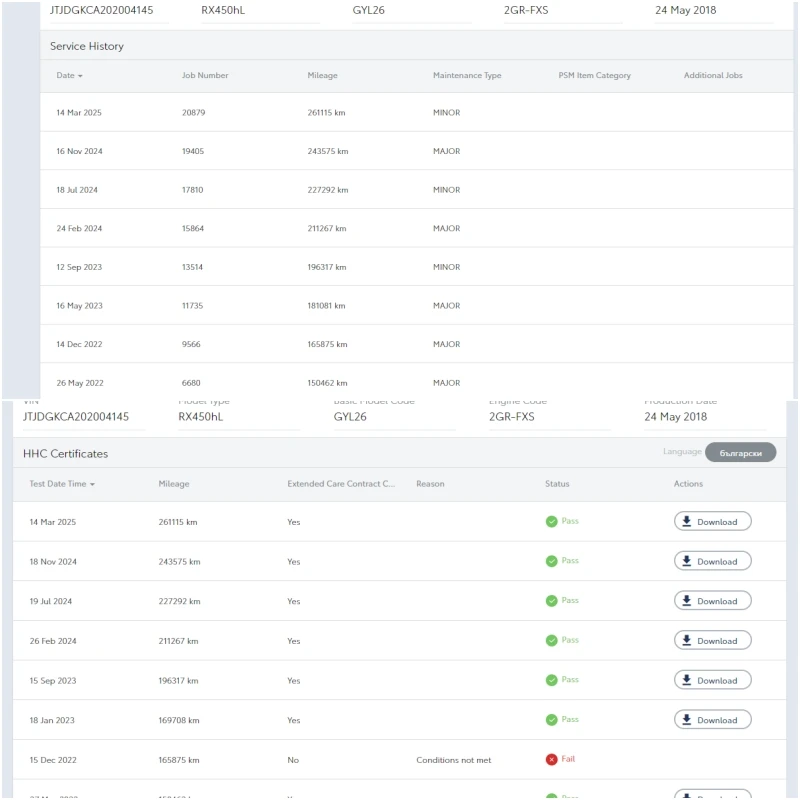Click the Job Number column header

[205, 76]
